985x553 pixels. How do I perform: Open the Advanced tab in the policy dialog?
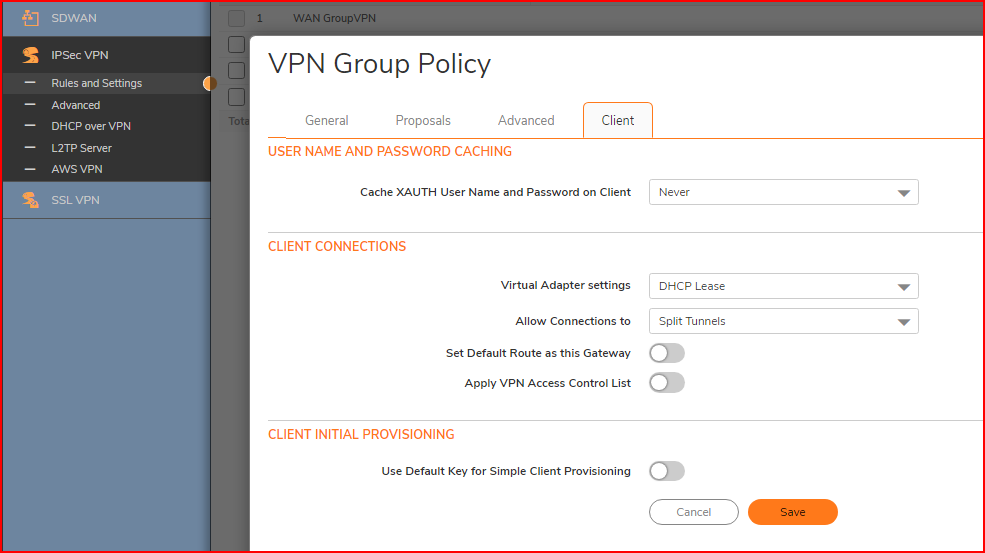(526, 121)
